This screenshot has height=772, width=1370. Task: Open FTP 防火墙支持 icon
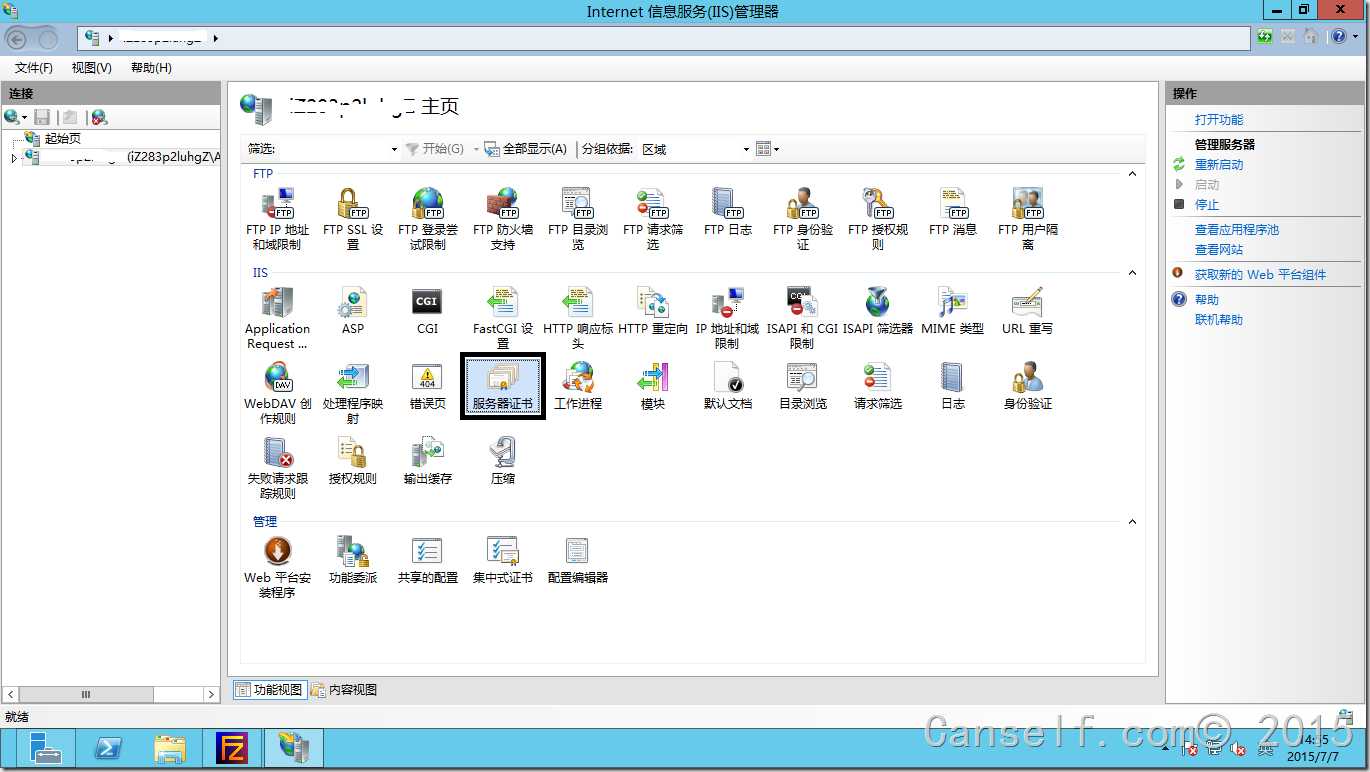503,218
